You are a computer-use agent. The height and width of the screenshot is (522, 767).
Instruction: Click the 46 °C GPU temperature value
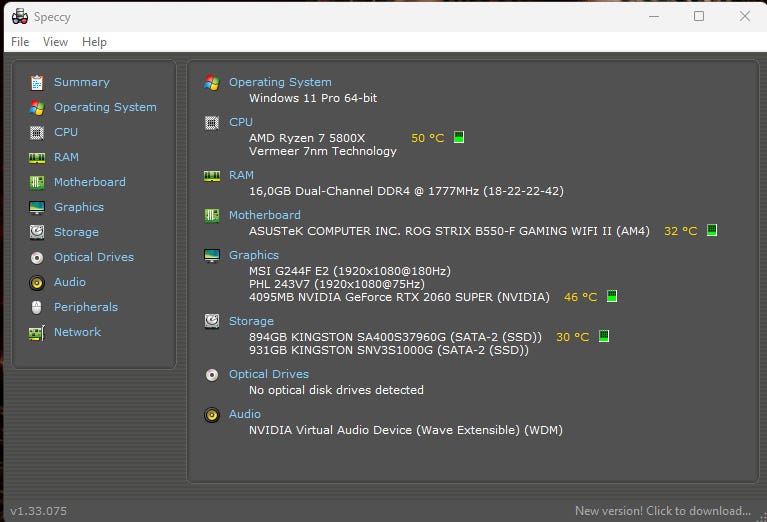point(581,297)
